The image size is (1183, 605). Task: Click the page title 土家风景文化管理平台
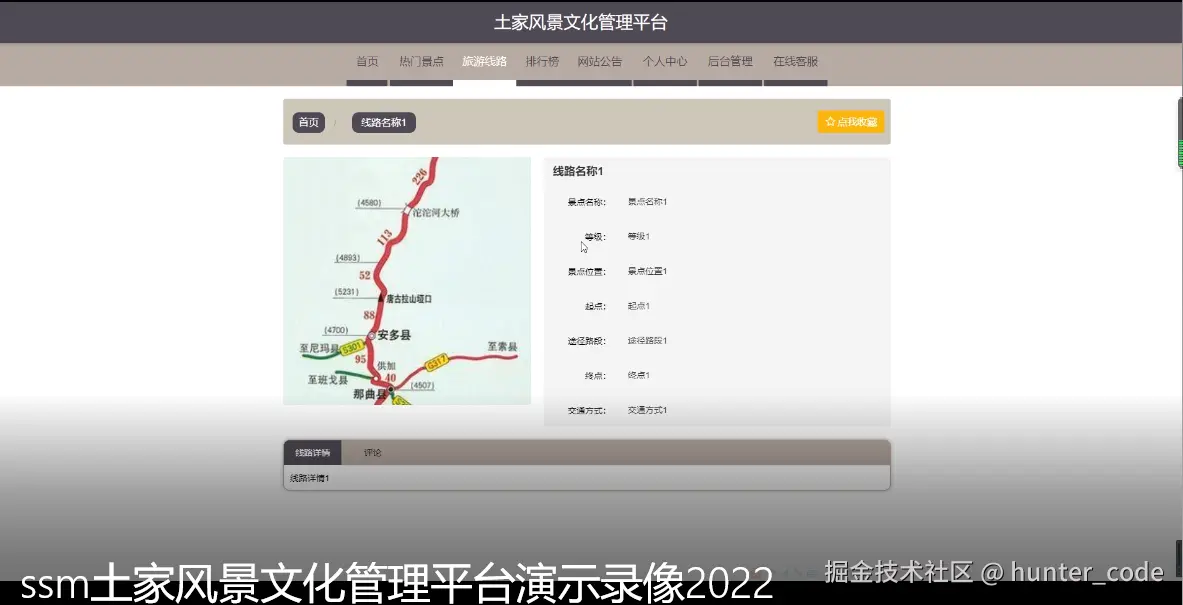[x=580, y=23]
